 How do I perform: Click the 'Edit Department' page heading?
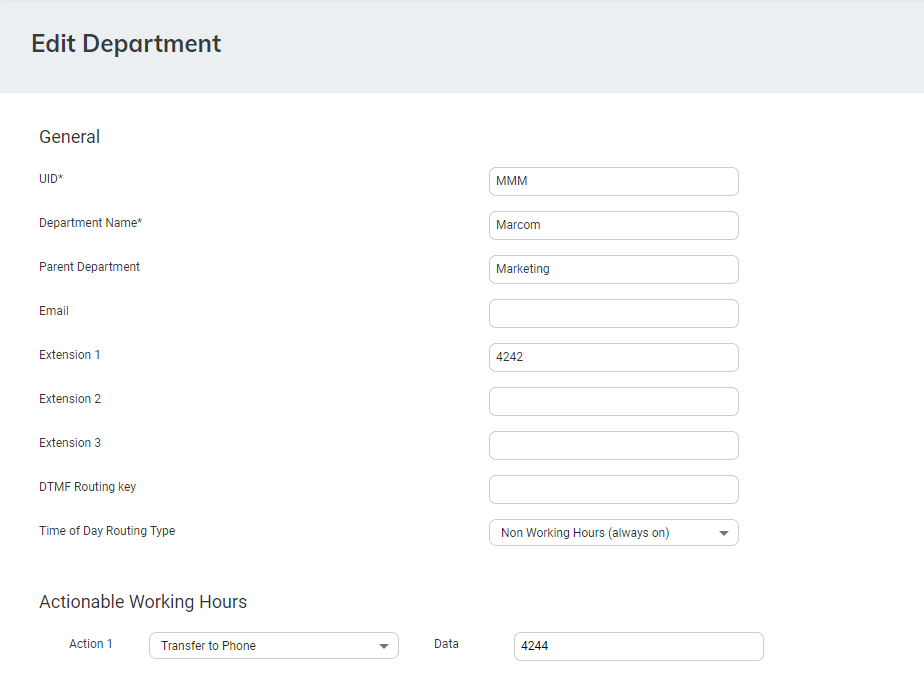[x=126, y=44]
